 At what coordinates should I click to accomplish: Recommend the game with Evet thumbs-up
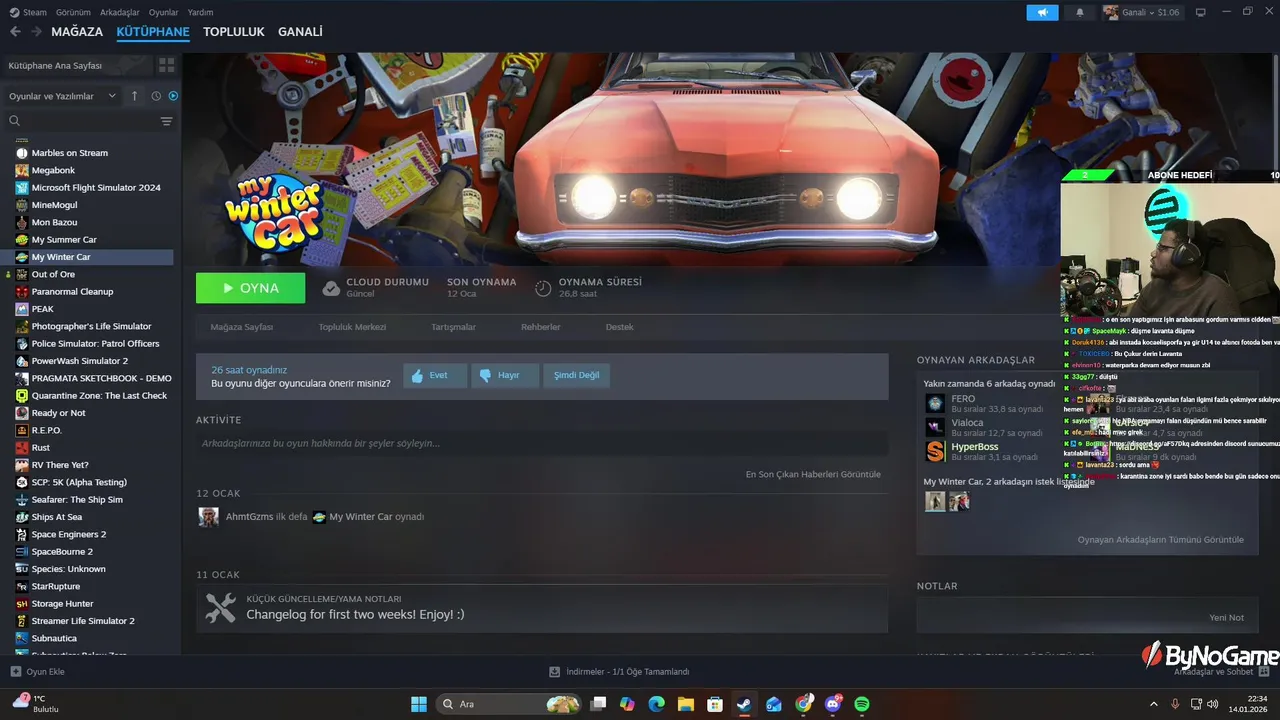tap(435, 376)
